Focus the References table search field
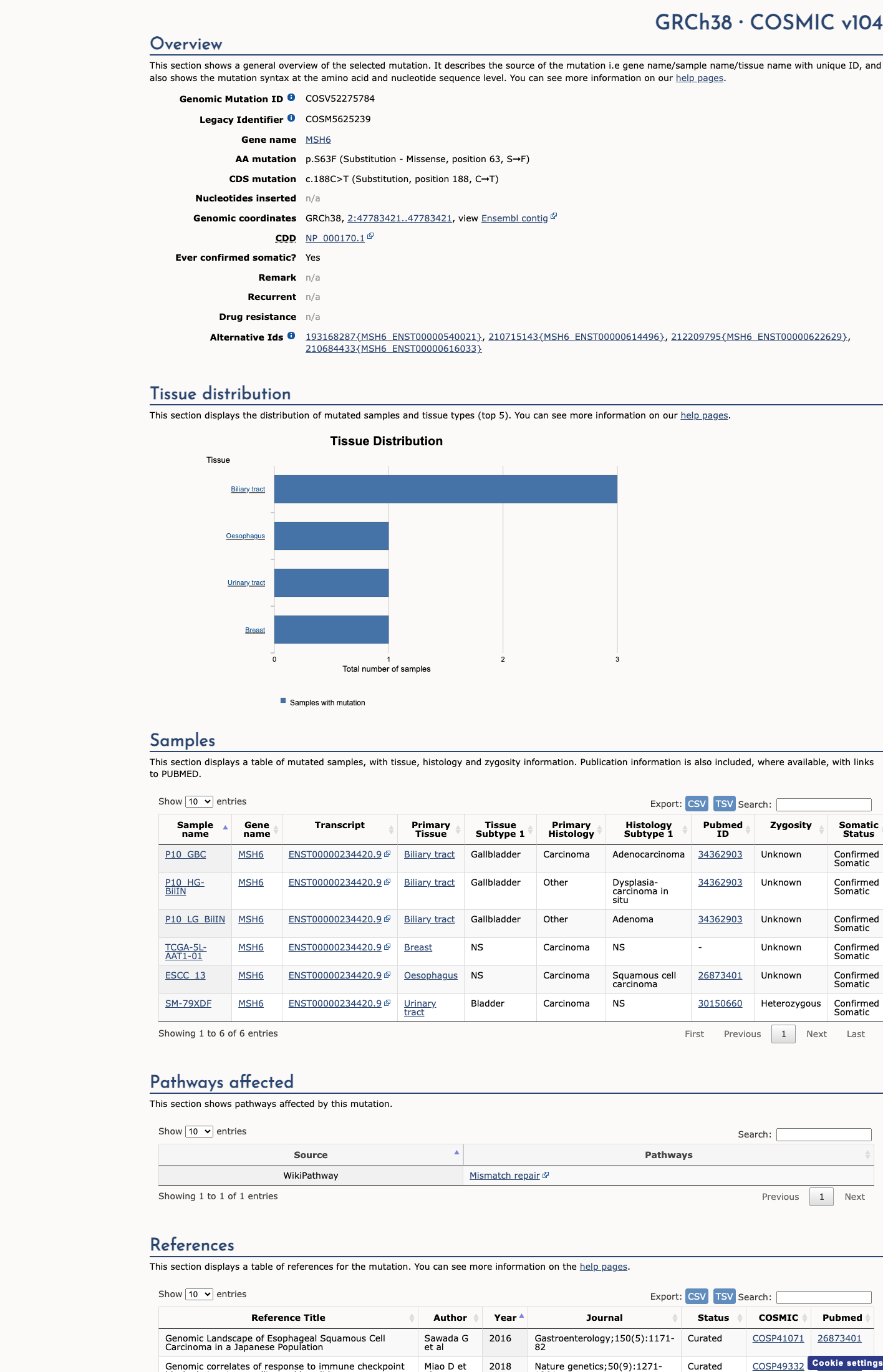Viewport: 883px width, 1372px height. [x=824, y=1297]
